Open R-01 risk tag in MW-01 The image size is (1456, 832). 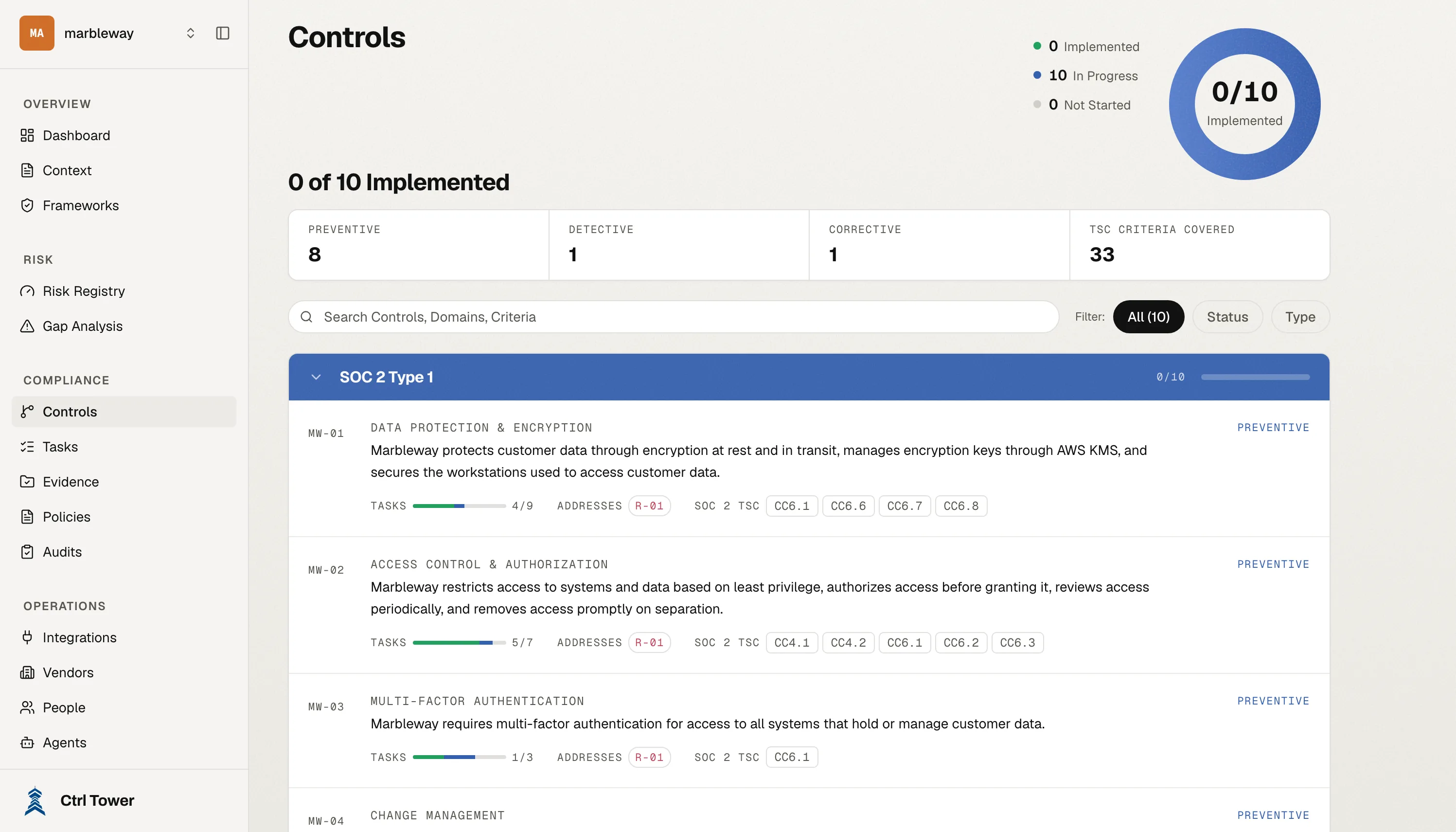pos(649,506)
